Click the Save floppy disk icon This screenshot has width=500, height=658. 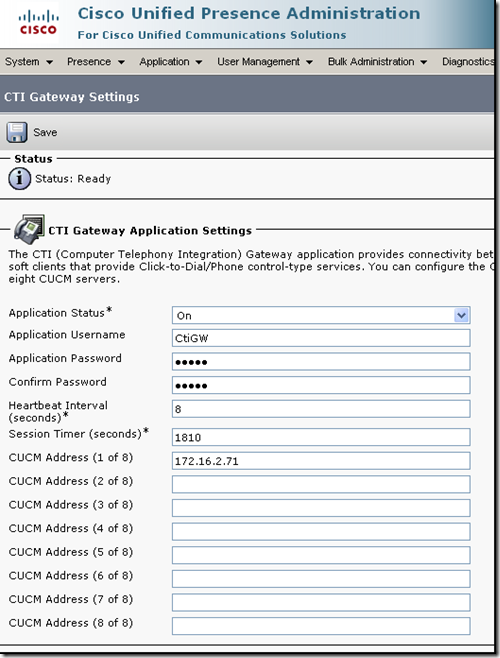[x=17, y=132]
